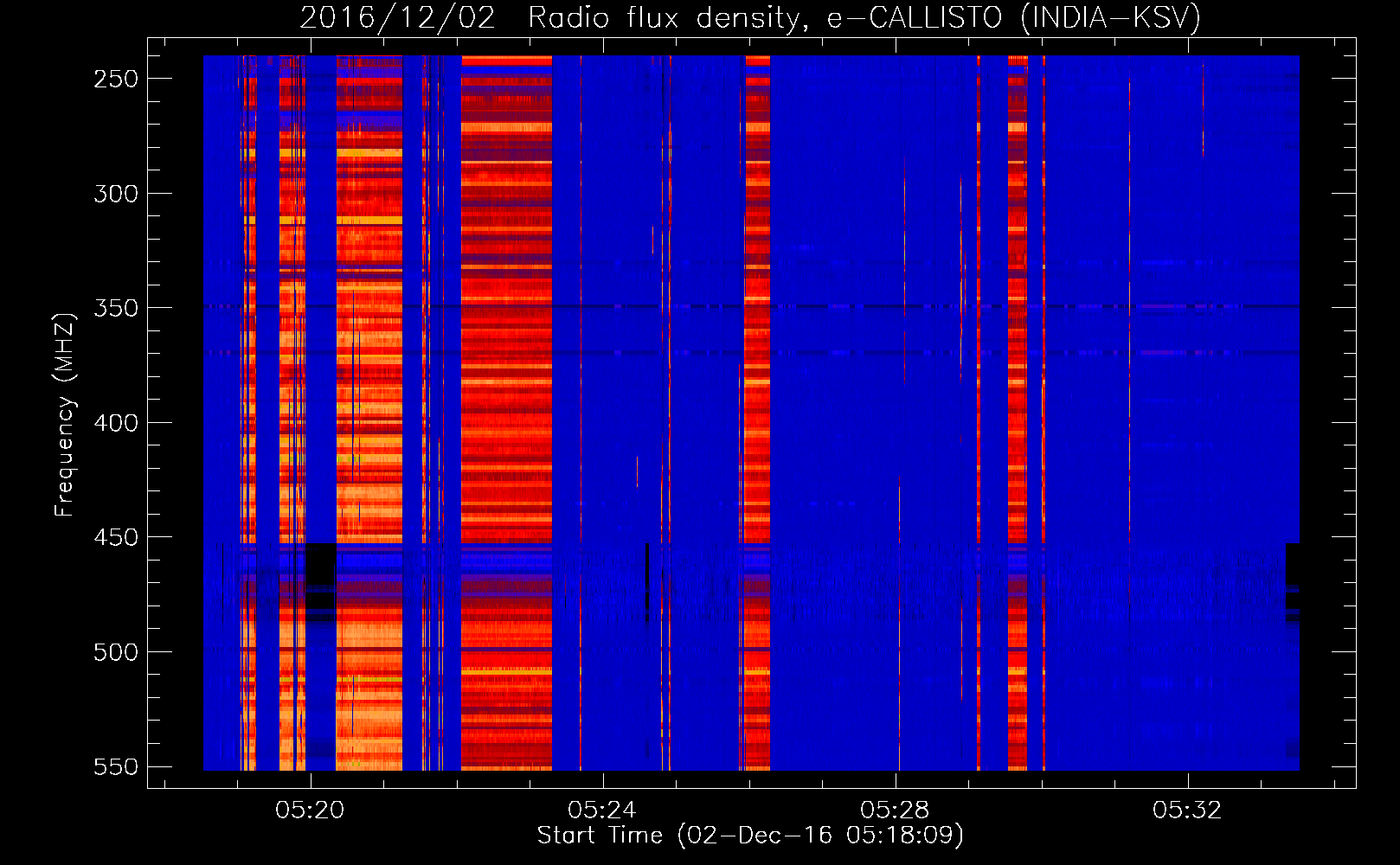
Task: Click the plot title "Radio flux density, e-CALLISTO (INDIA-KSV)"
Action: [864, 18]
